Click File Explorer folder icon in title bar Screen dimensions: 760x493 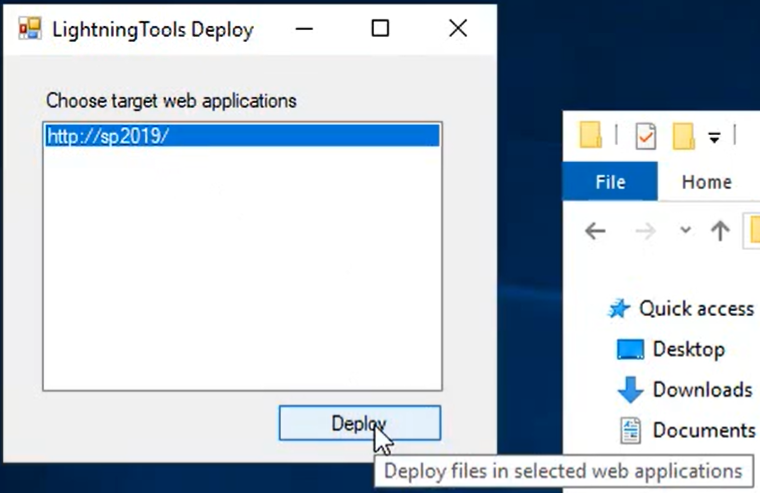pyautogui.click(x=590, y=135)
